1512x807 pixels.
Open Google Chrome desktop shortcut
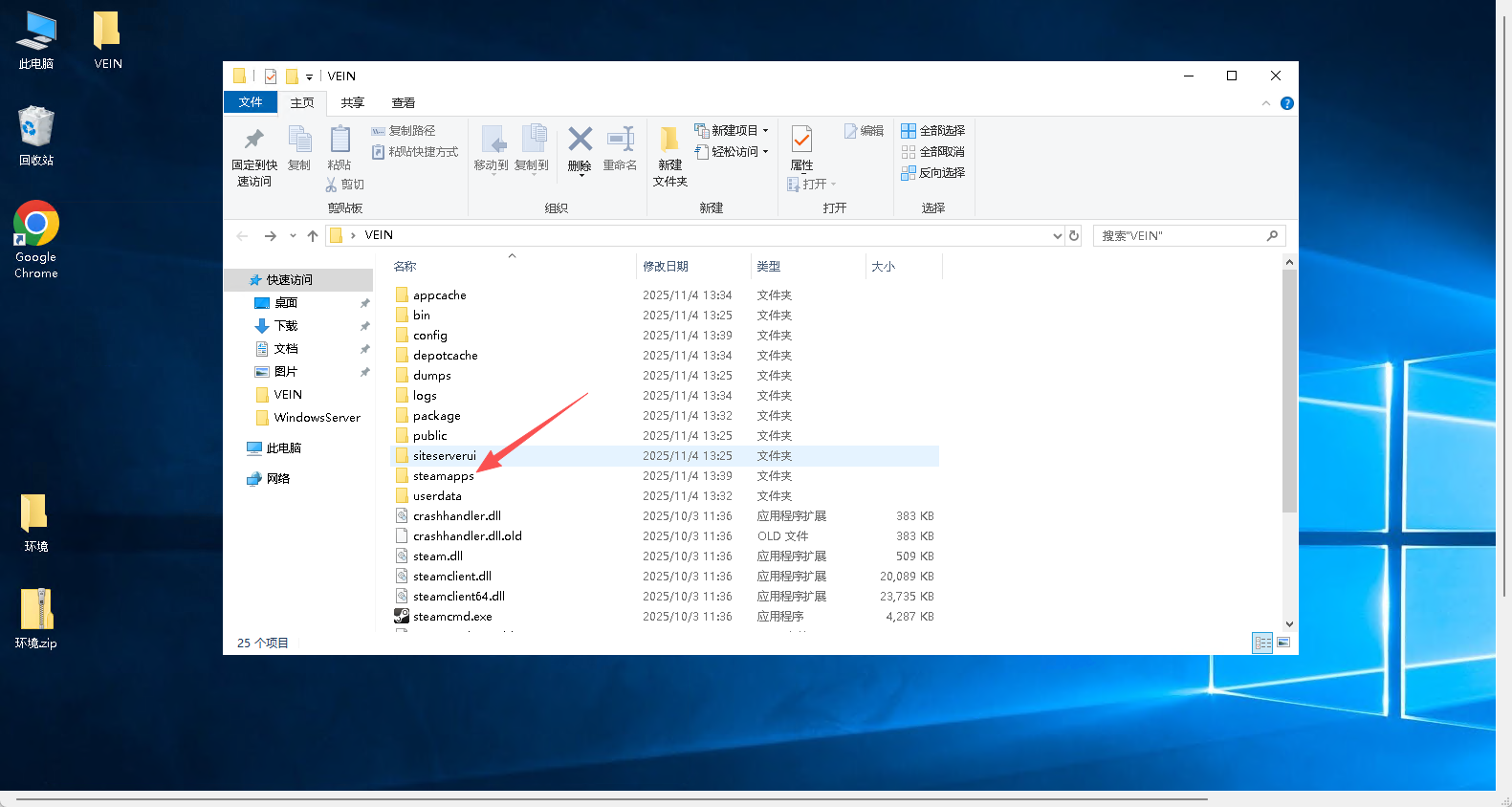tap(36, 225)
